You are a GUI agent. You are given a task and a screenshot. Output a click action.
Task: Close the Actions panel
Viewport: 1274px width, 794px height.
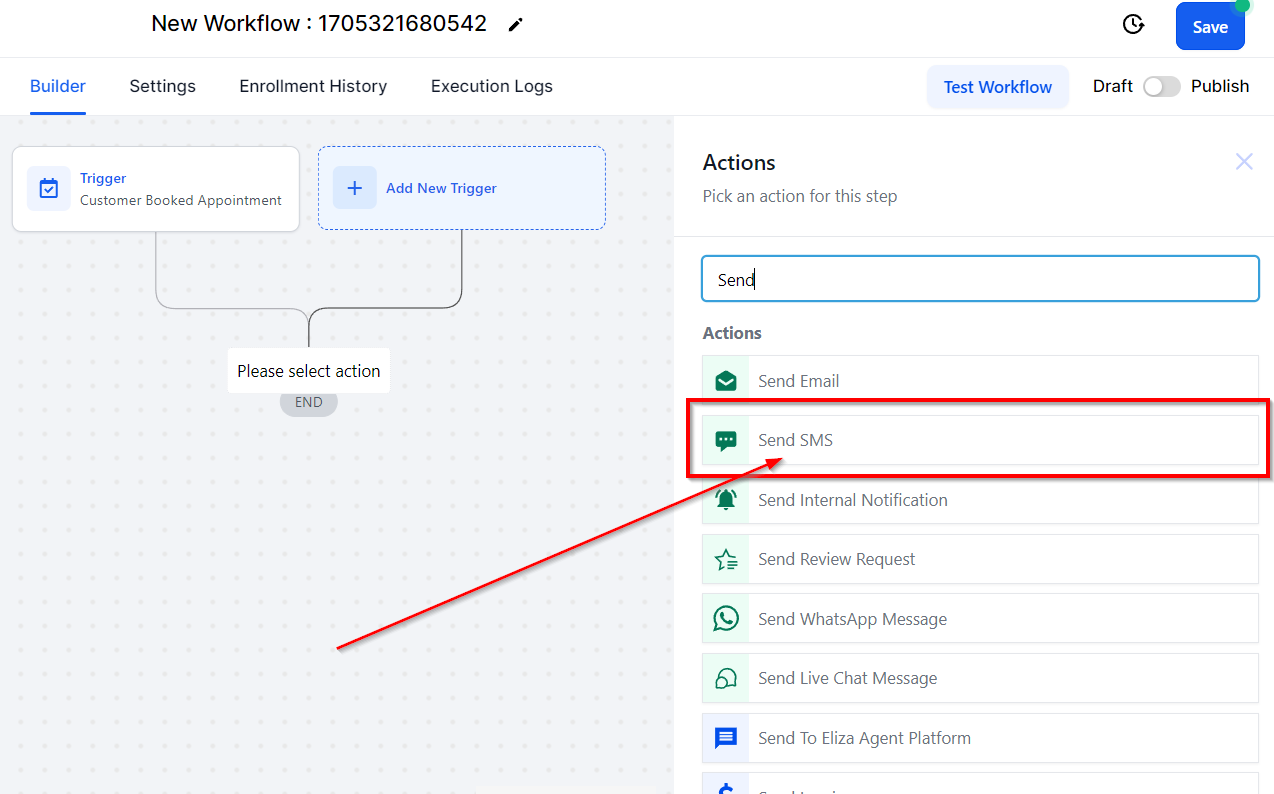click(x=1244, y=162)
